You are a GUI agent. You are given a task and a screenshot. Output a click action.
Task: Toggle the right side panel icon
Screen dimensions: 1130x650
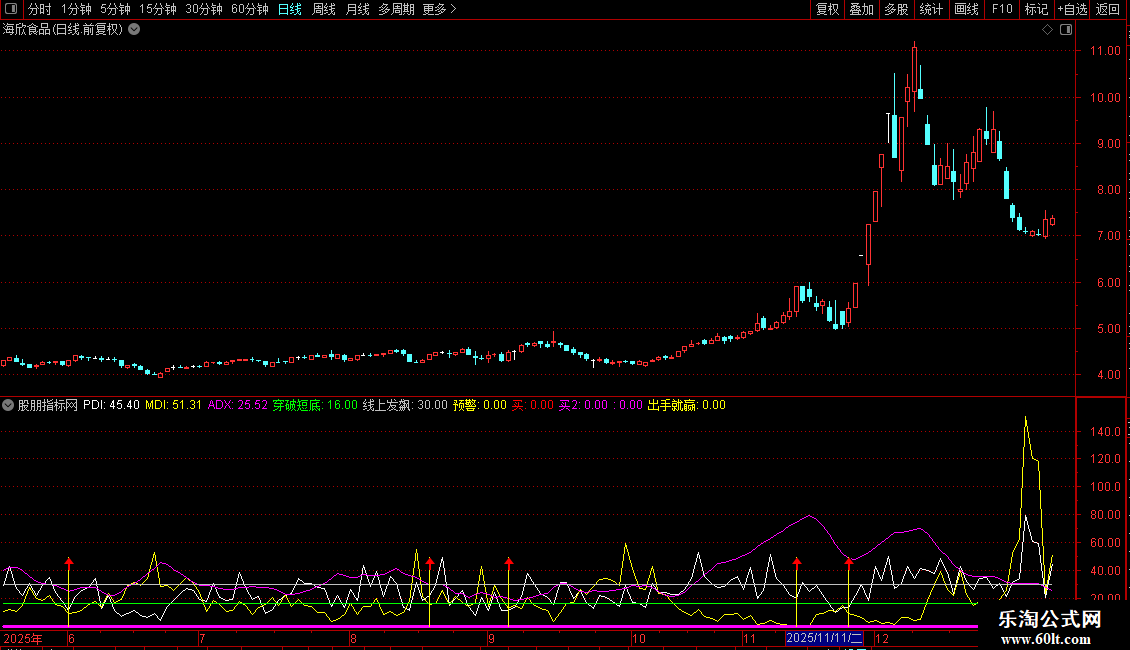1066,30
